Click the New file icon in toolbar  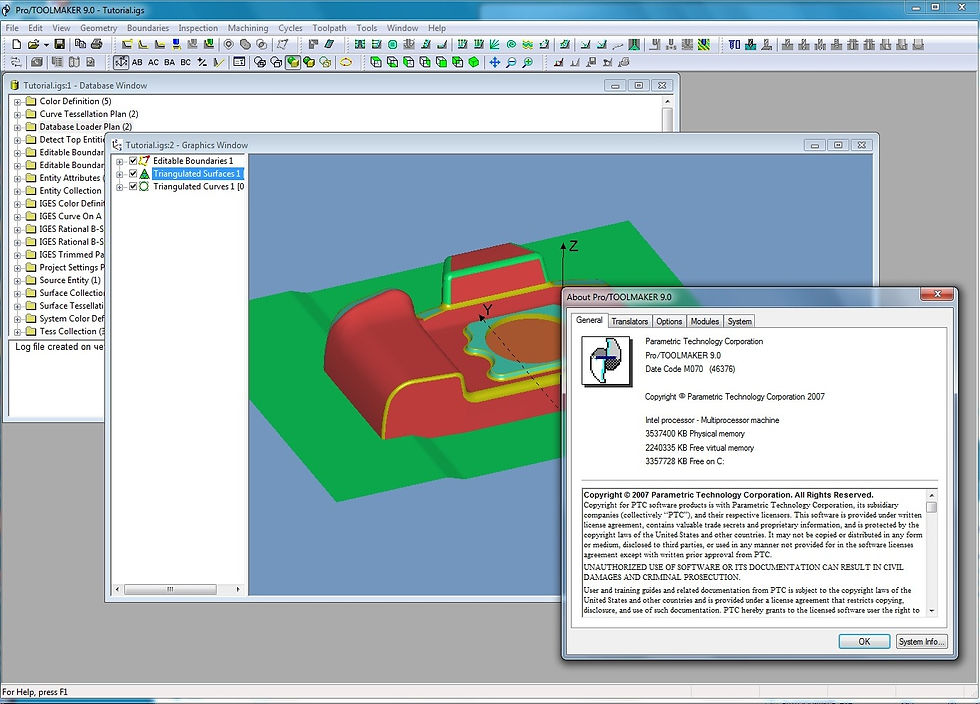click(17, 44)
